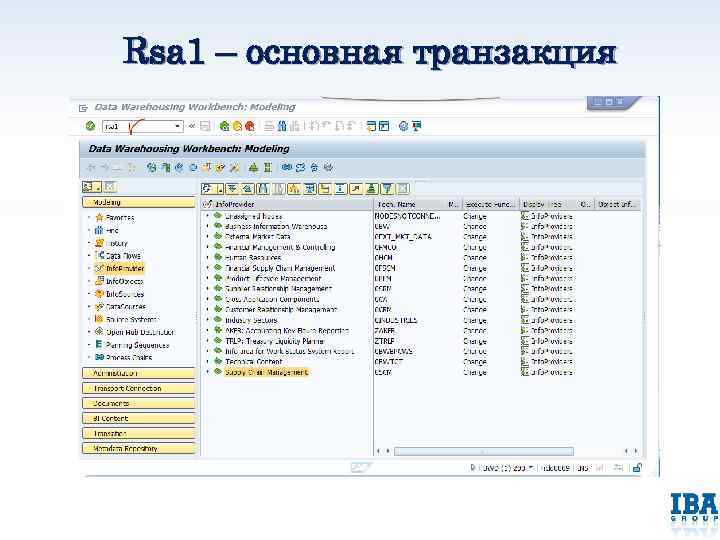
Task: Select Financial Management & Controlling InfoArea
Action: coord(280,247)
